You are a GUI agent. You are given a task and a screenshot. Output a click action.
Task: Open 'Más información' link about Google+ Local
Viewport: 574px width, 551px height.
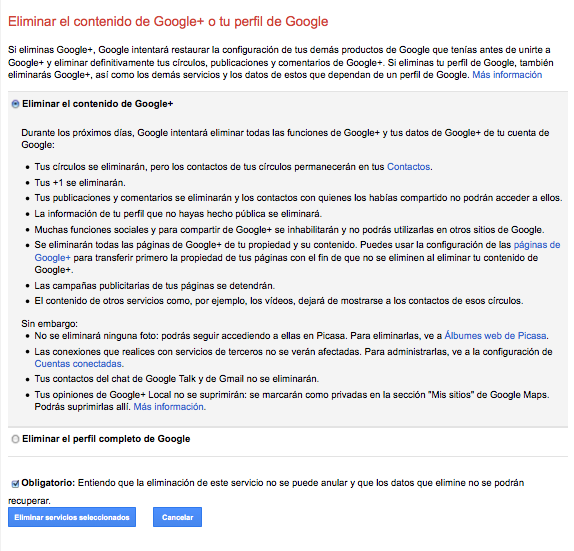(x=169, y=407)
